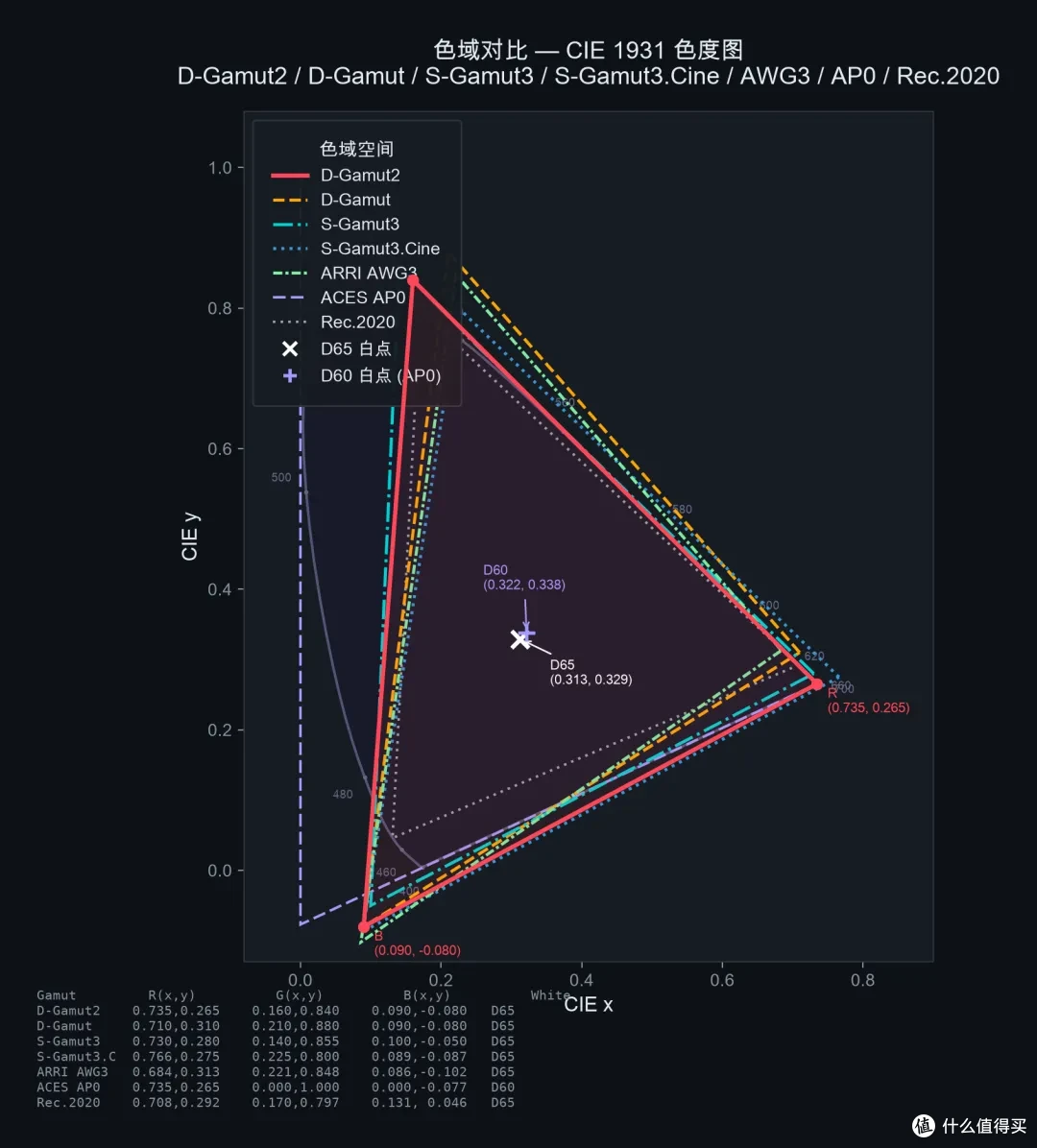
Task: Click the table value 0.710,0.310
Action: coord(176,1026)
